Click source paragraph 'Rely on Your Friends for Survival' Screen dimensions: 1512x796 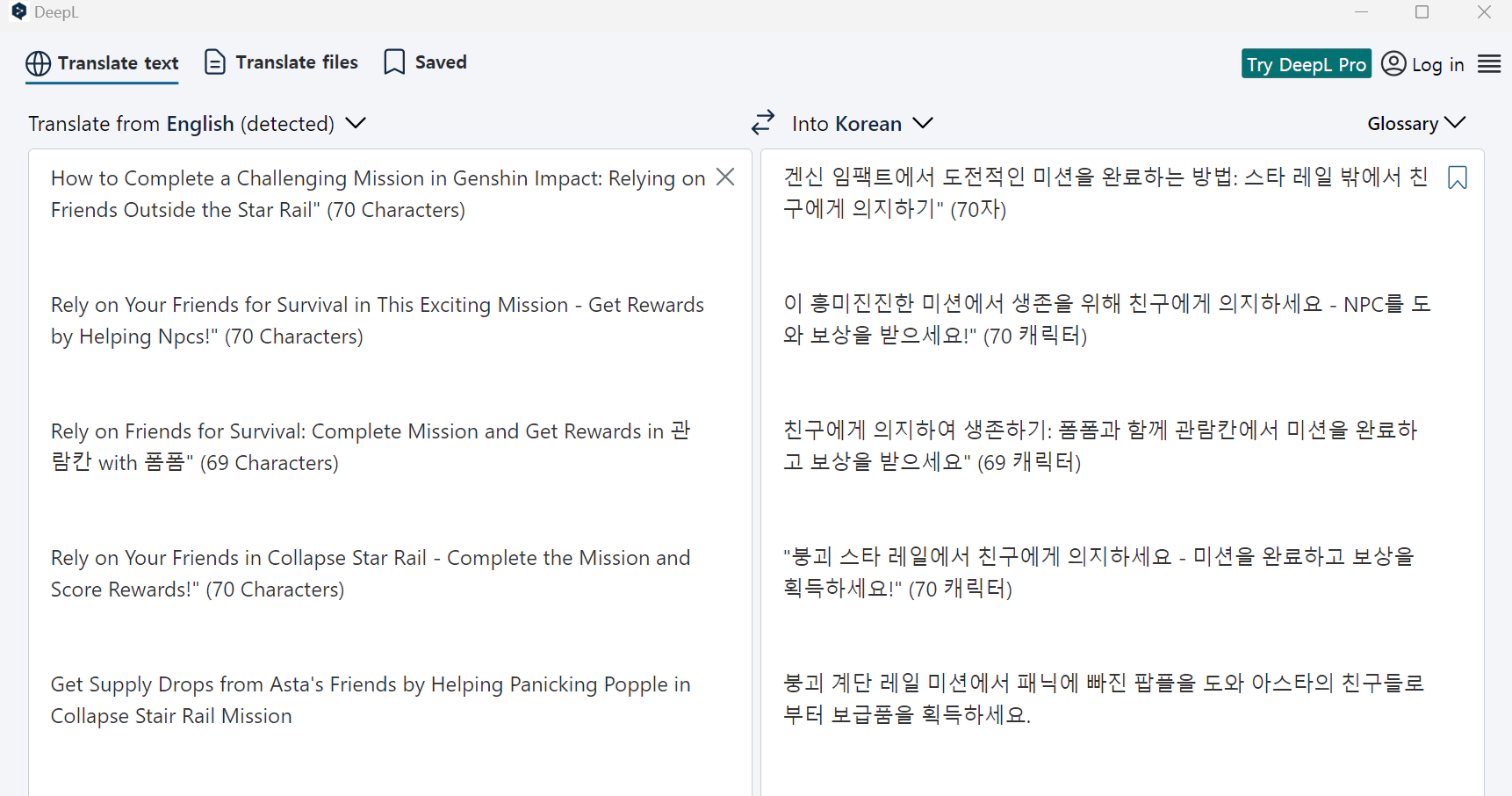(378, 321)
